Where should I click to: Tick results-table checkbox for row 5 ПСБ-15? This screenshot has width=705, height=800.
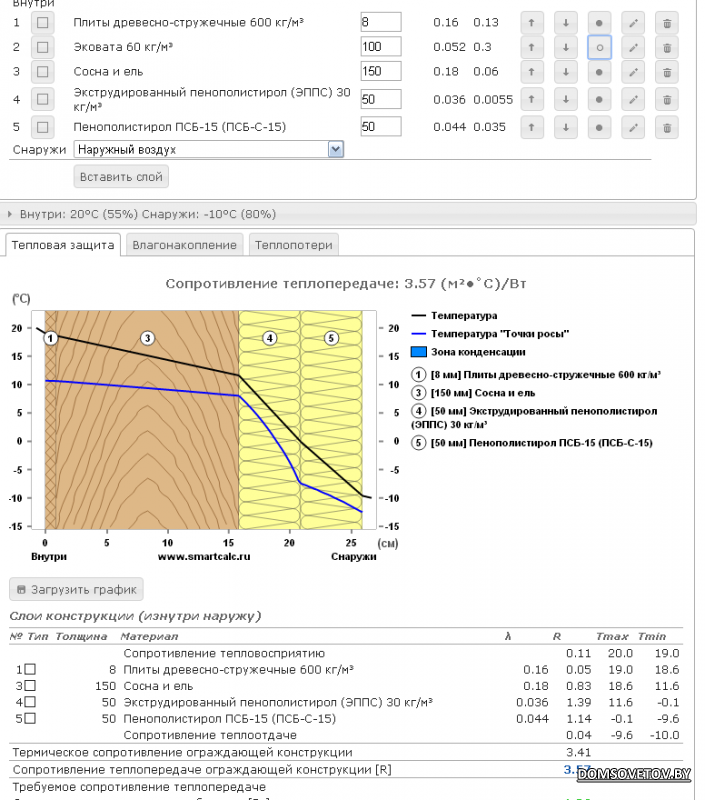(x=30, y=718)
